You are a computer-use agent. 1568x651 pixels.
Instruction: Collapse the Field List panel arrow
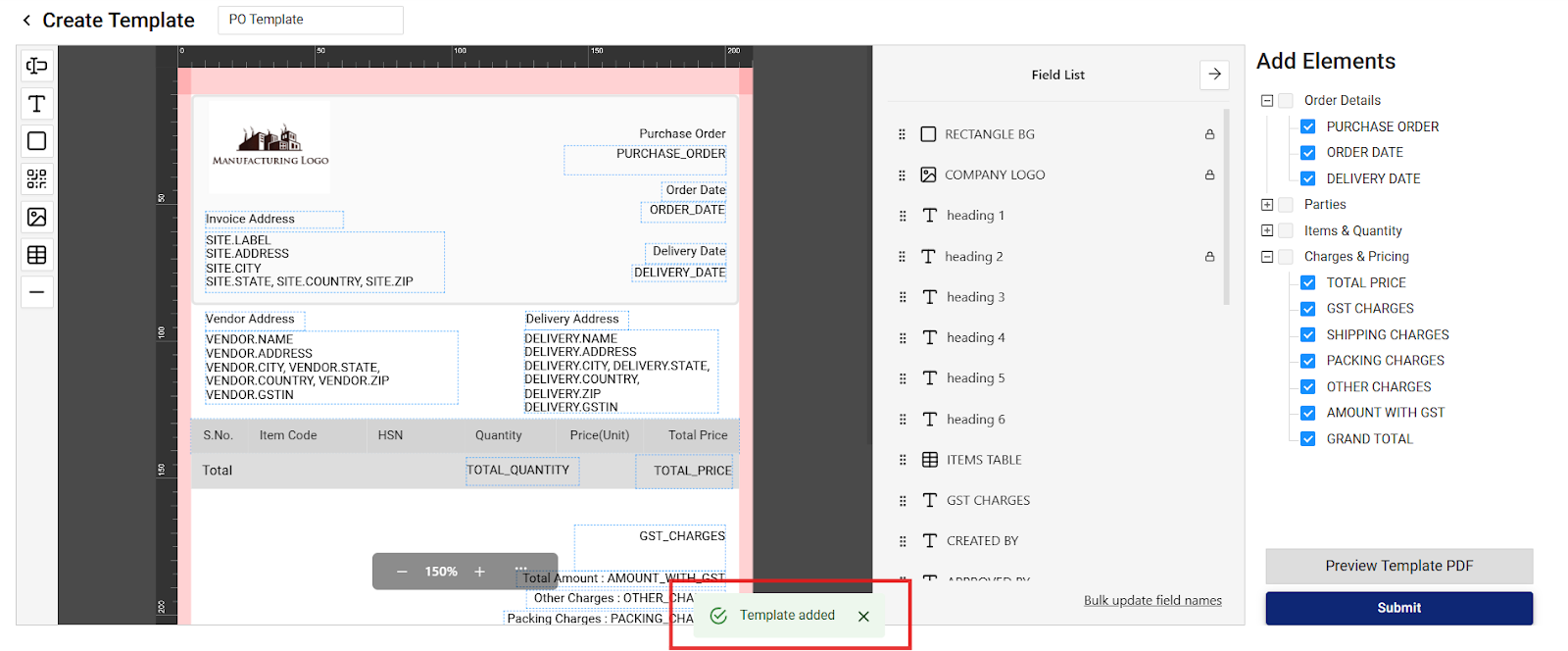[1214, 75]
